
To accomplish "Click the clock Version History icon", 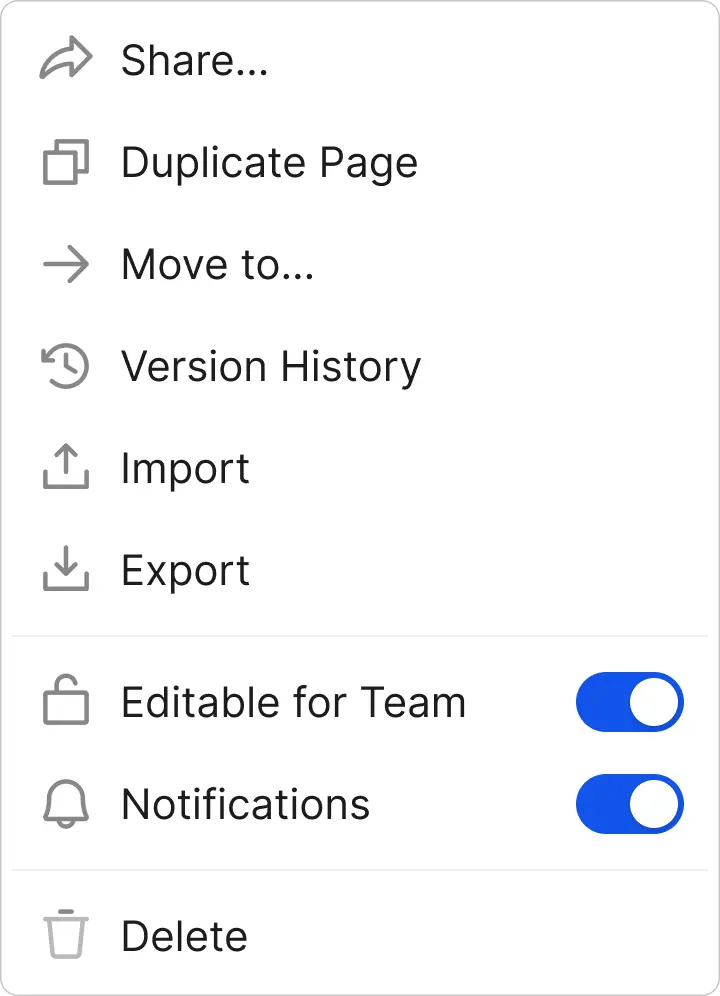I will click(x=66, y=367).
